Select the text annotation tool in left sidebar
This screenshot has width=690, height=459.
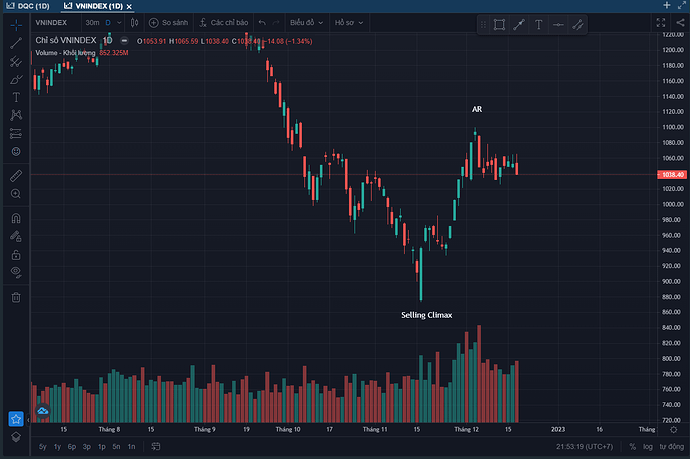16,97
